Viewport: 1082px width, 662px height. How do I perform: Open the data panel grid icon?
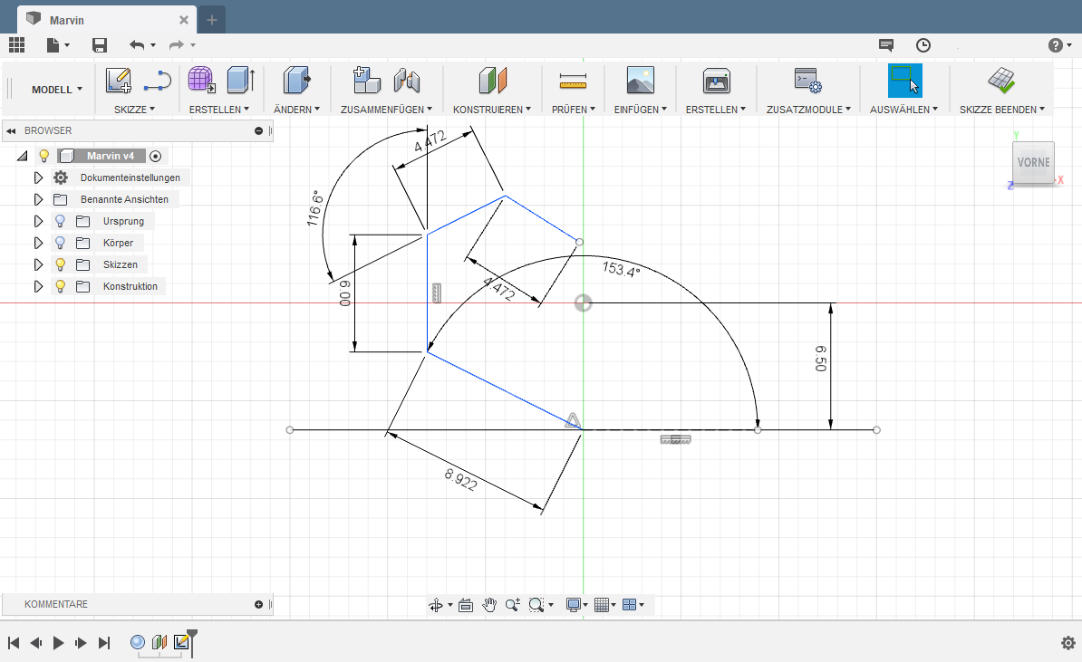[17, 45]
